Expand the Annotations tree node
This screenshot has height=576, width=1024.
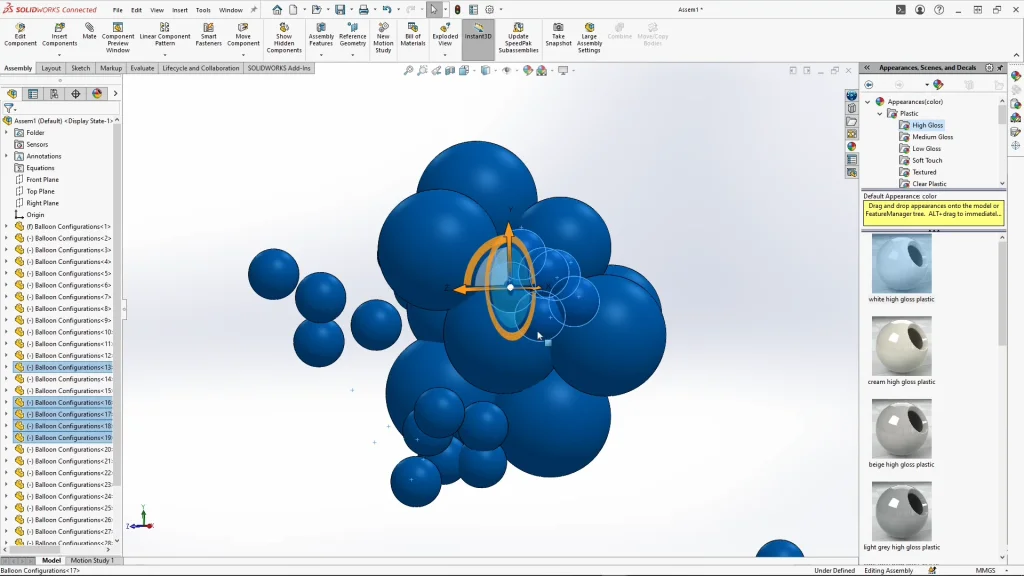[7, 156]
